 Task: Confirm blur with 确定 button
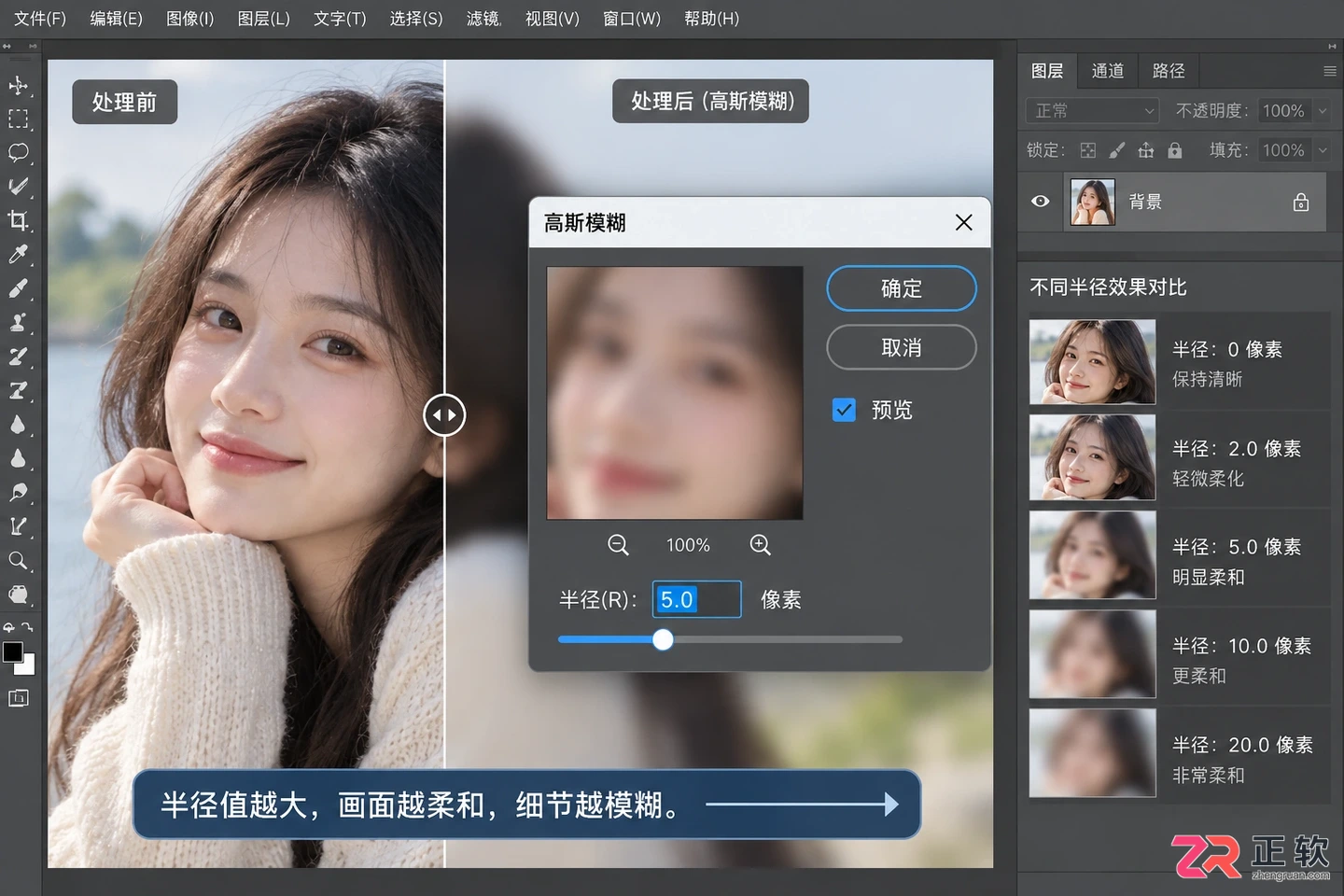coord(902,288)
